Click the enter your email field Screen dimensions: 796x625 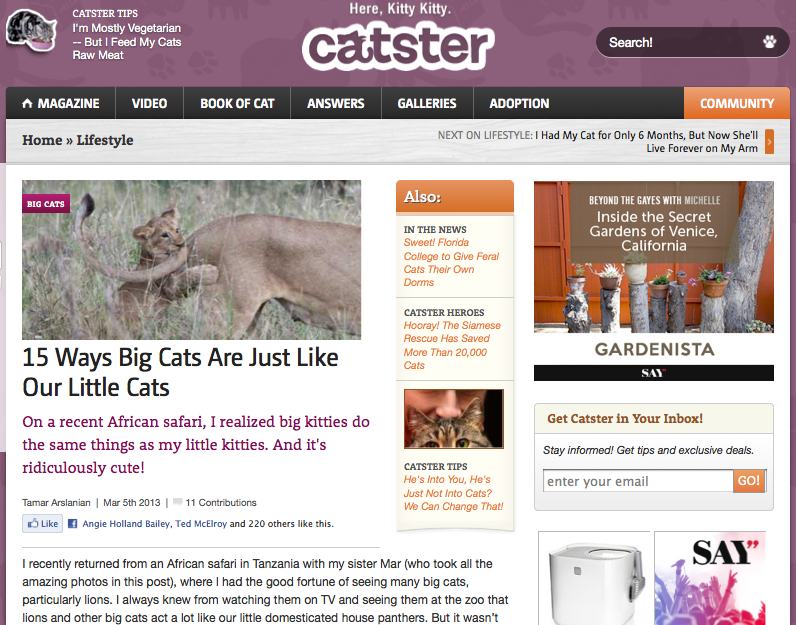coord(638,481)
